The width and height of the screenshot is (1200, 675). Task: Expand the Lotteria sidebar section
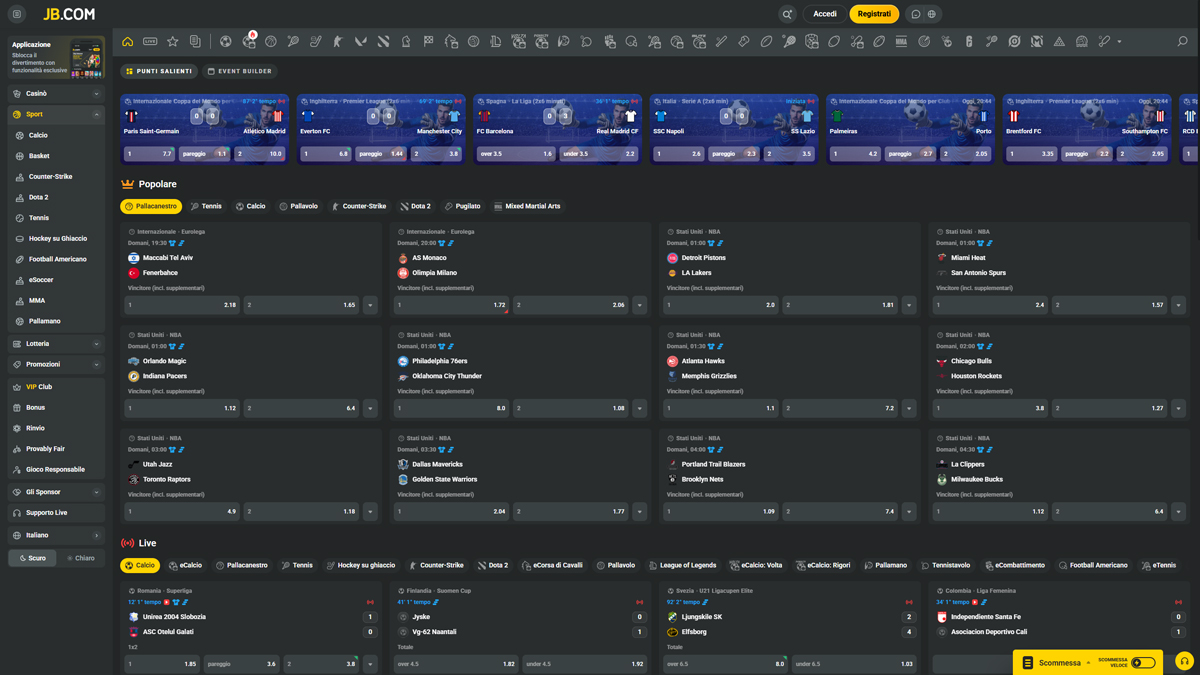(x=56, y=344)
